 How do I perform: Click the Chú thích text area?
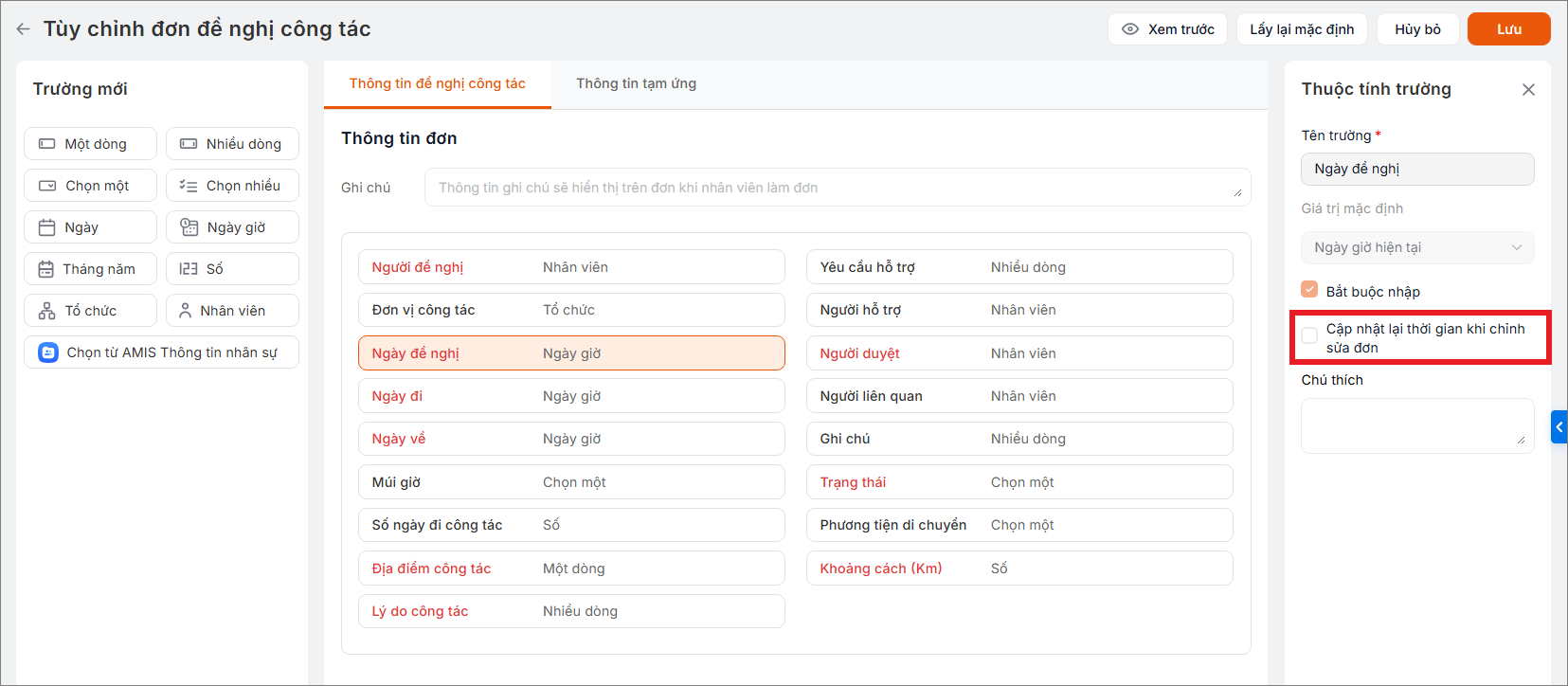[x=1417, y=425]
